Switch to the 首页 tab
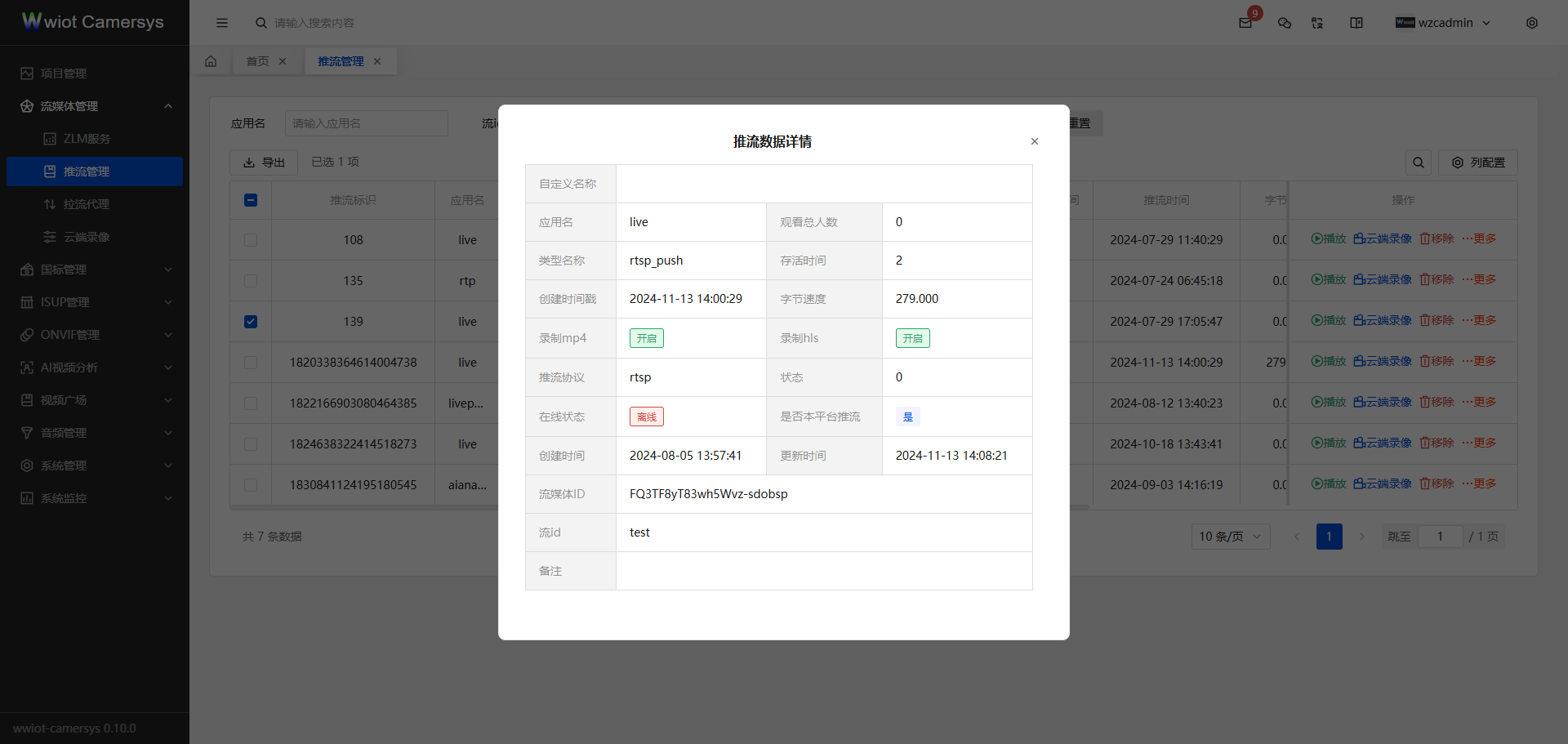Screen dimensions: 1568x744 pos(257,61)
